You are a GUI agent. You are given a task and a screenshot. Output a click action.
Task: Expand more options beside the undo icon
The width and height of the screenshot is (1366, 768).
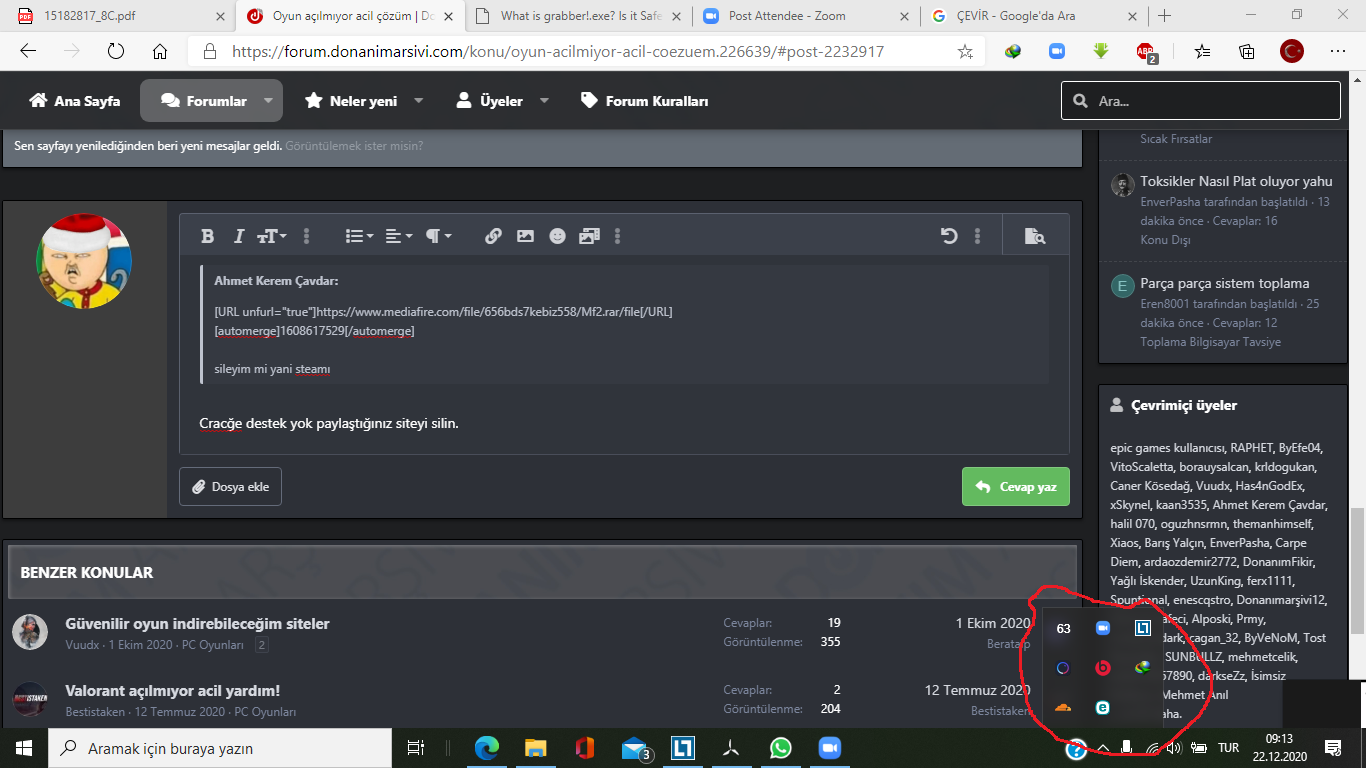977,236
